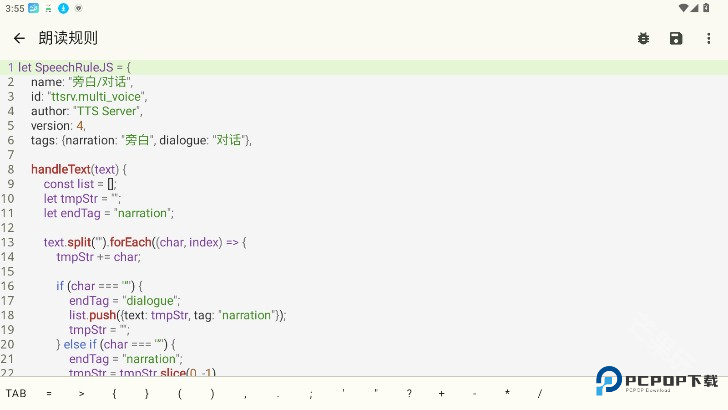Tap the semicolon symbol key
This screenshot has height=410, width=728.
311,393
